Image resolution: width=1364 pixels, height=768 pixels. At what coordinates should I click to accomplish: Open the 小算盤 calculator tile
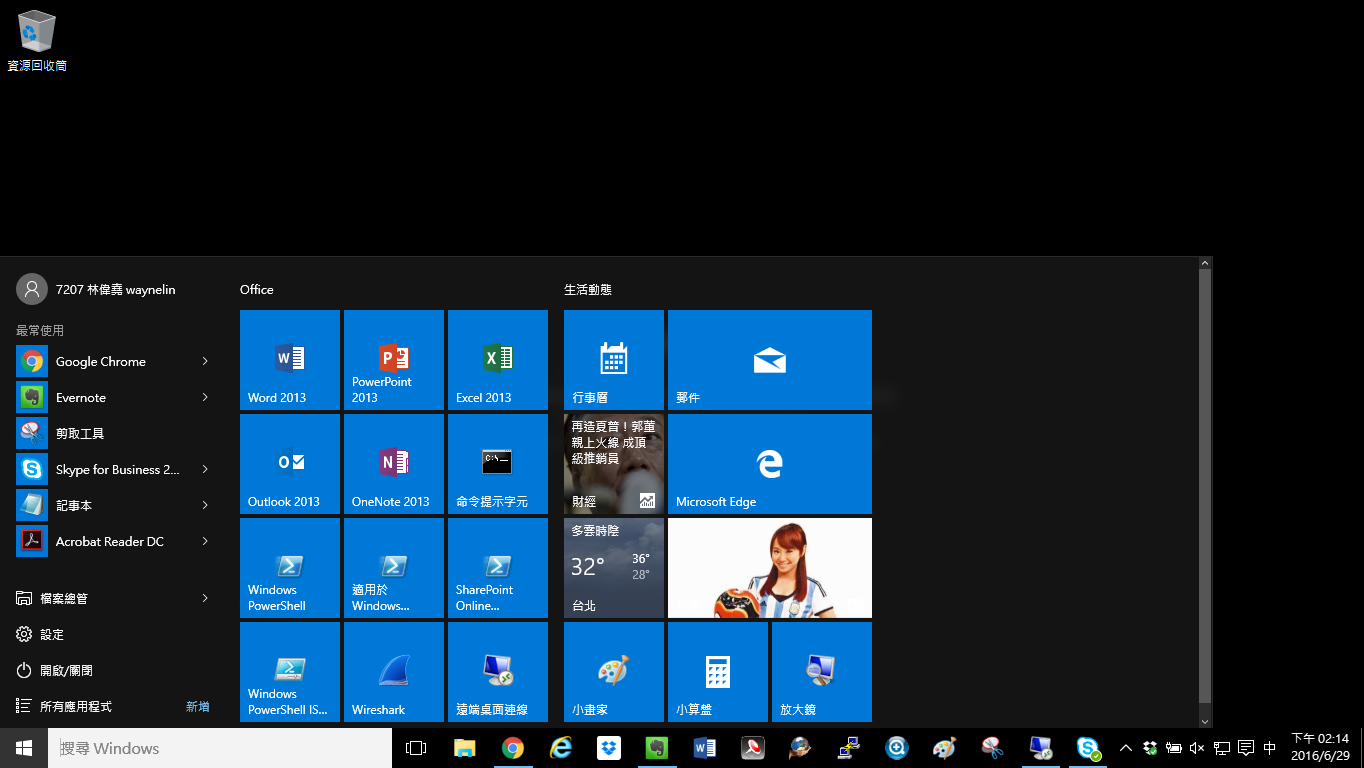point(718,672)
